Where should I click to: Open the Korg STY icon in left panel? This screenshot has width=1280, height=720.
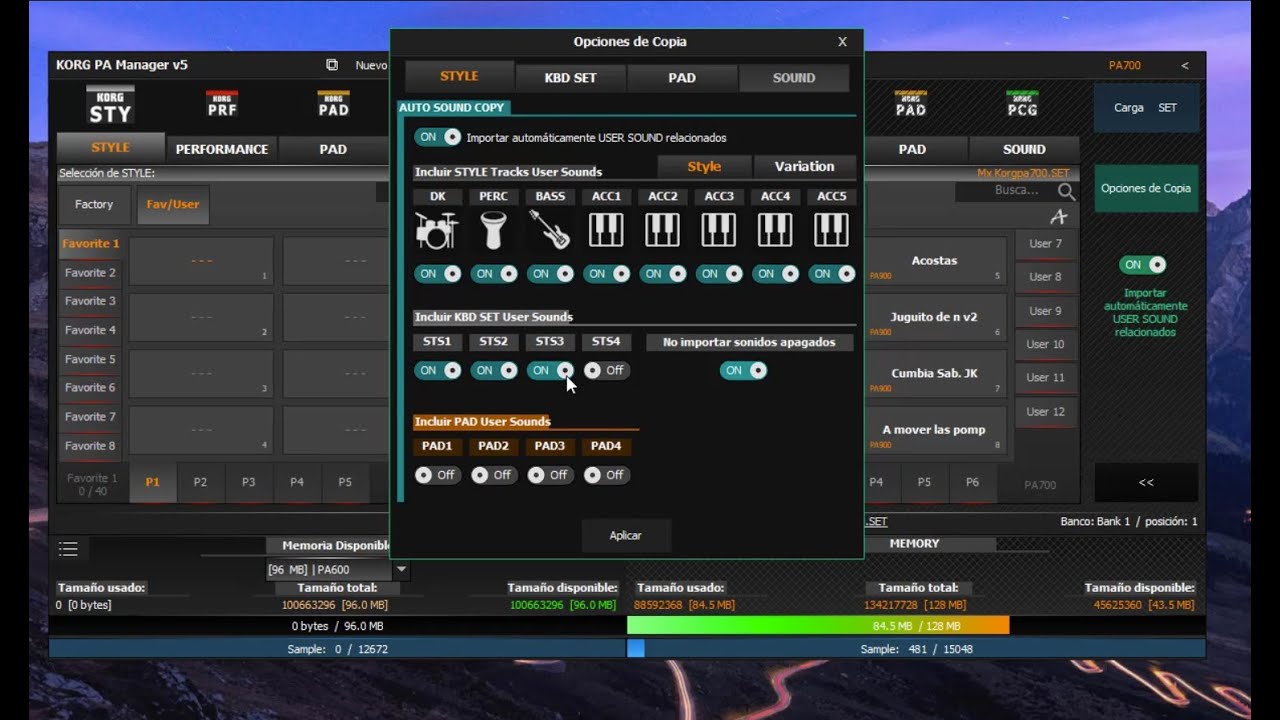coord(110,106)
